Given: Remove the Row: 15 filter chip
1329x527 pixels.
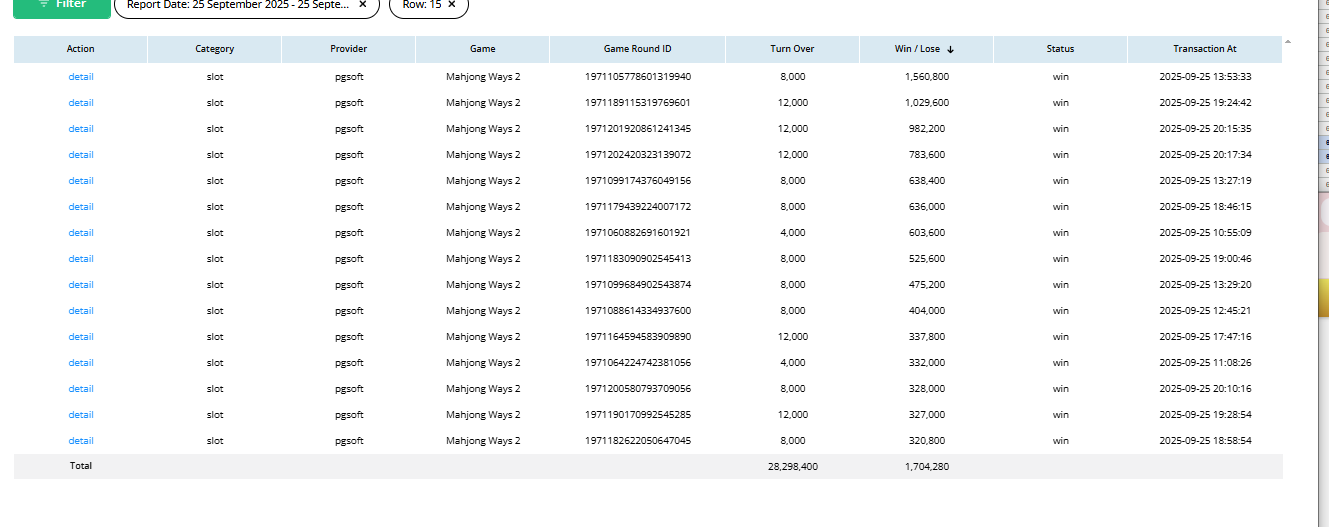Looking at the screenshot, I should pos(451,4).
